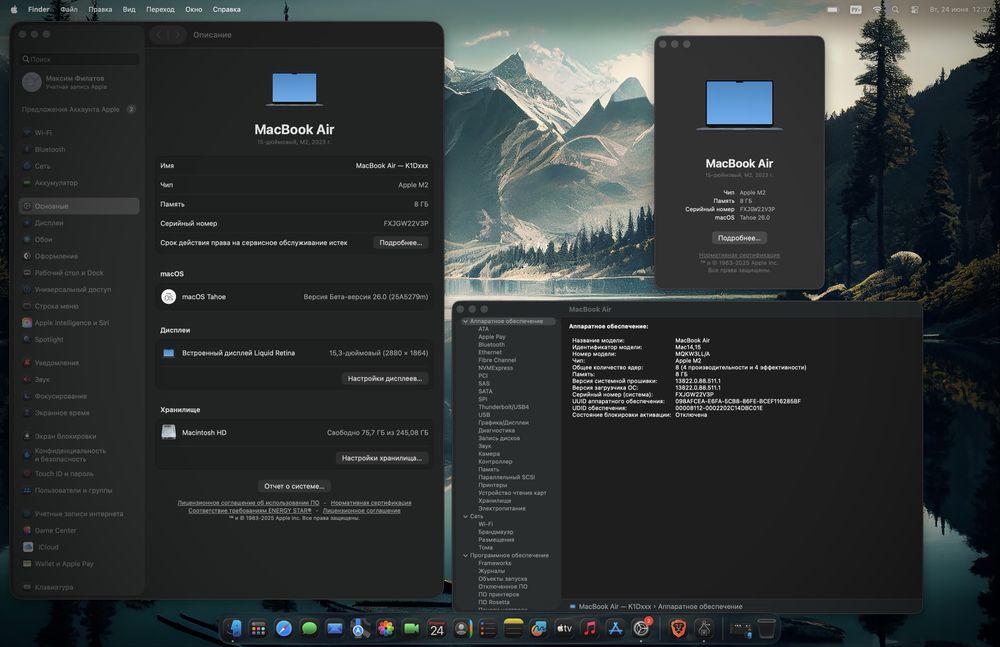
Task: Select Обои in settings sidebar
Action: (x=79, y=239)
